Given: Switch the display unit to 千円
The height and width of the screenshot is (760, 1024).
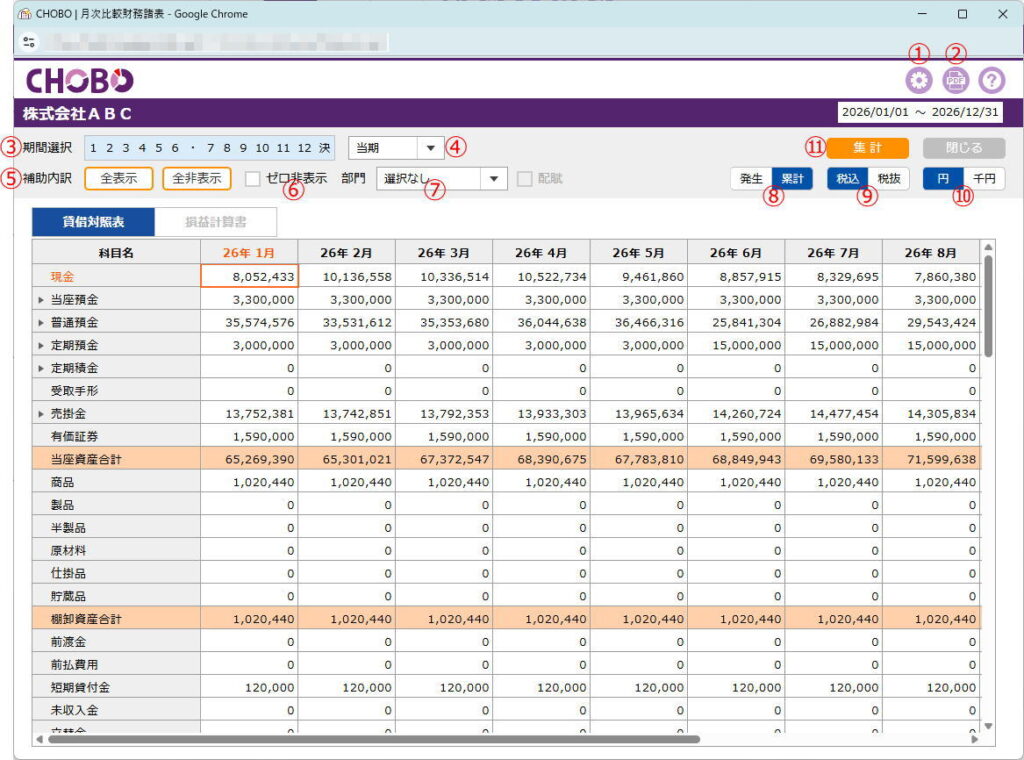Looking at the screenshot, I should 984,178.
